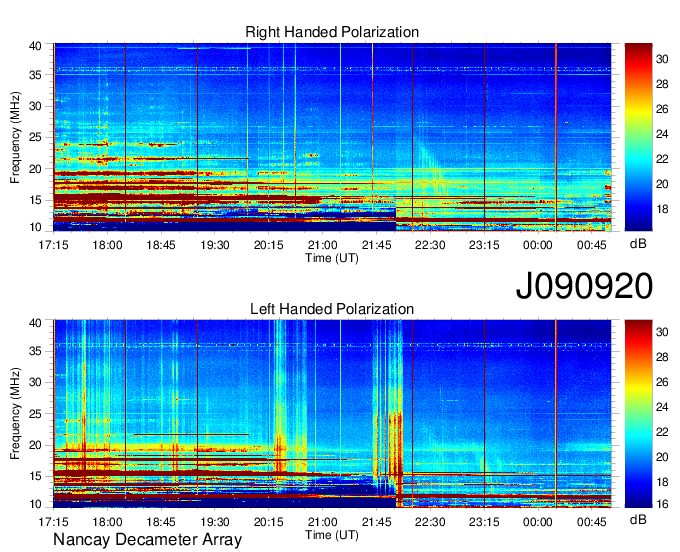Viewport: 680px width, 552px height.
Task: Click 21:45 time tick under Right Handed plot
Action: click(376, 245)
